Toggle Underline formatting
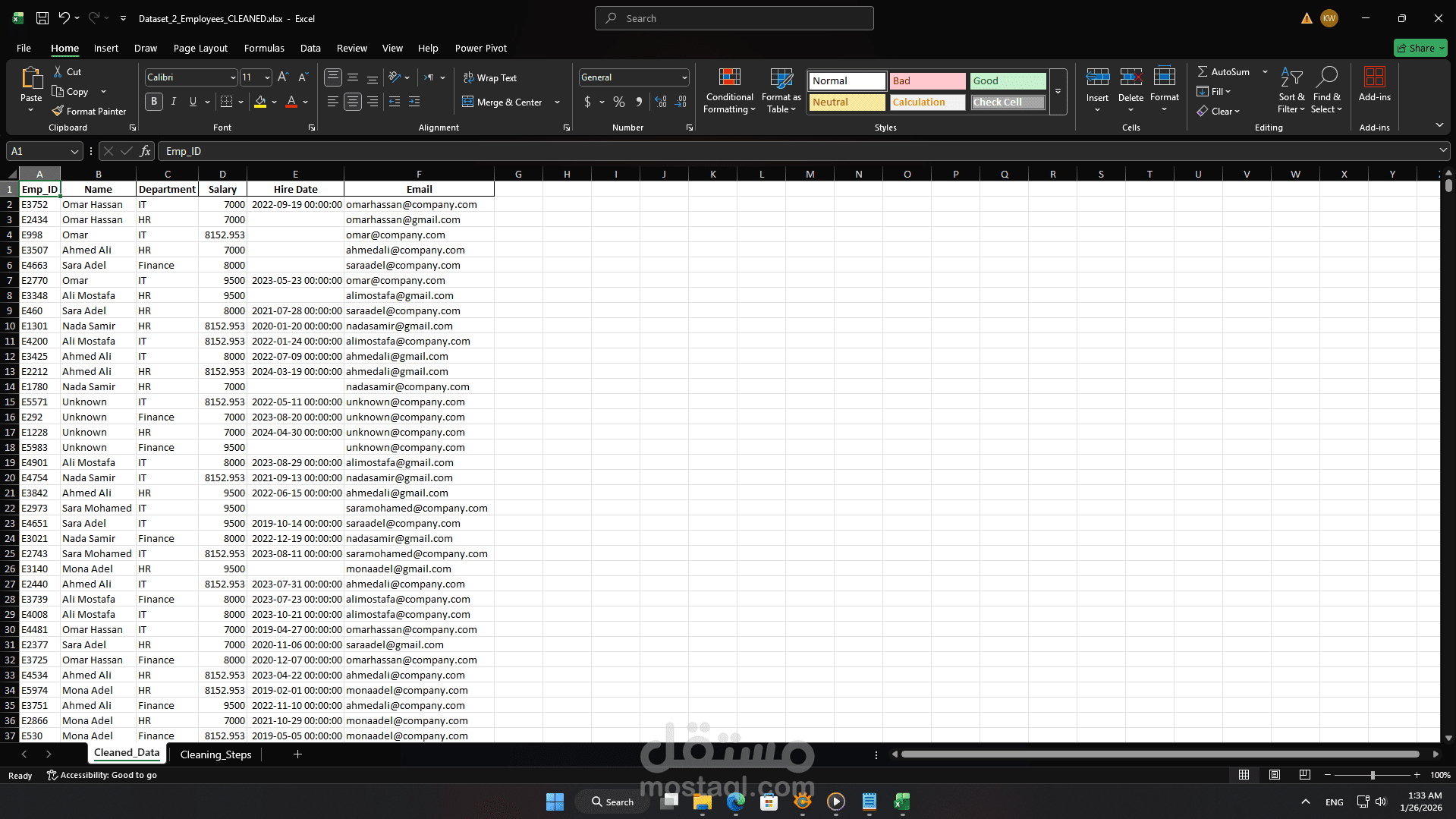This screenshot has width=1456, height=819. coord(193,101)
